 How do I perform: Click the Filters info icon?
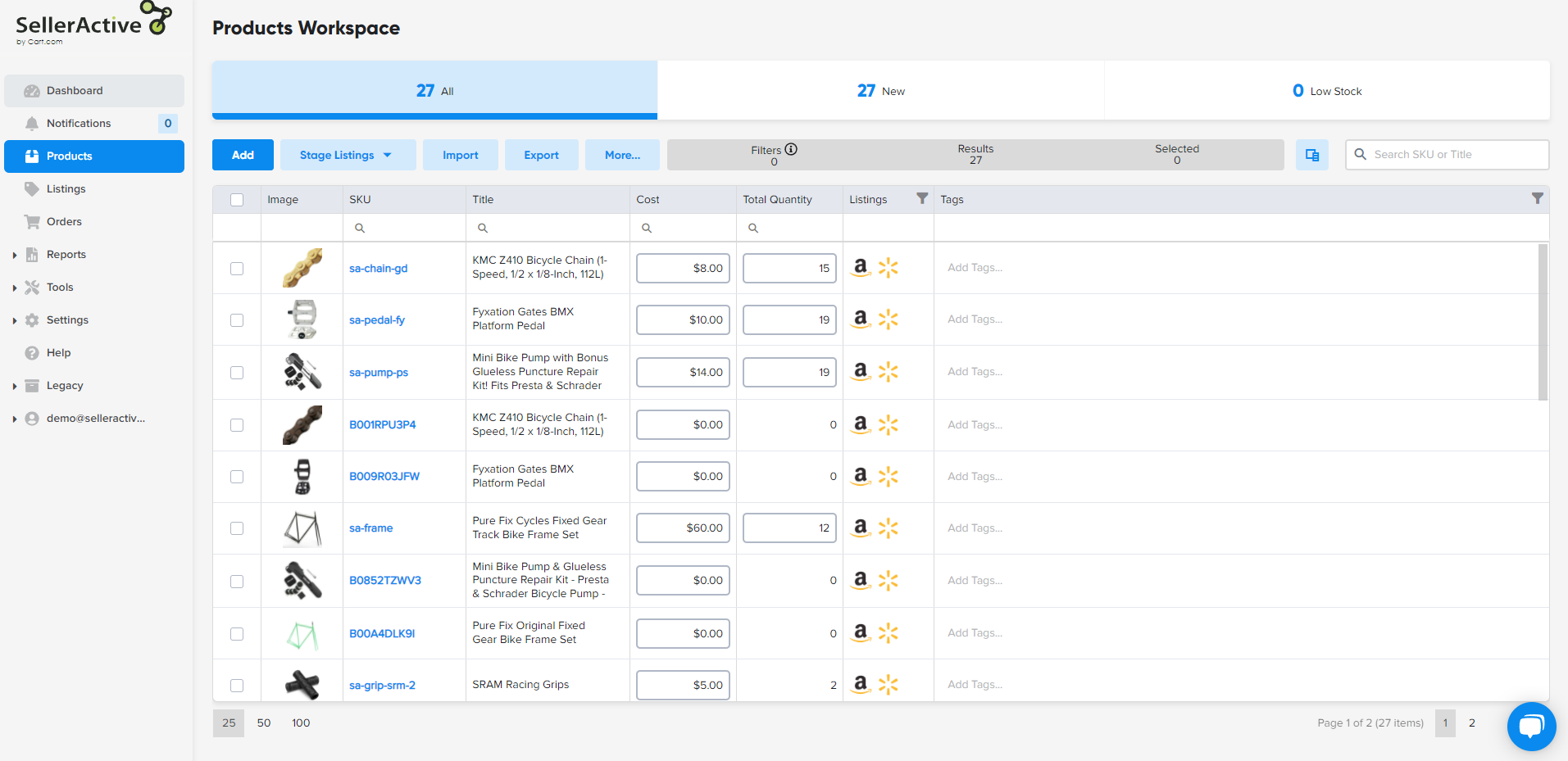click(791, 149)
